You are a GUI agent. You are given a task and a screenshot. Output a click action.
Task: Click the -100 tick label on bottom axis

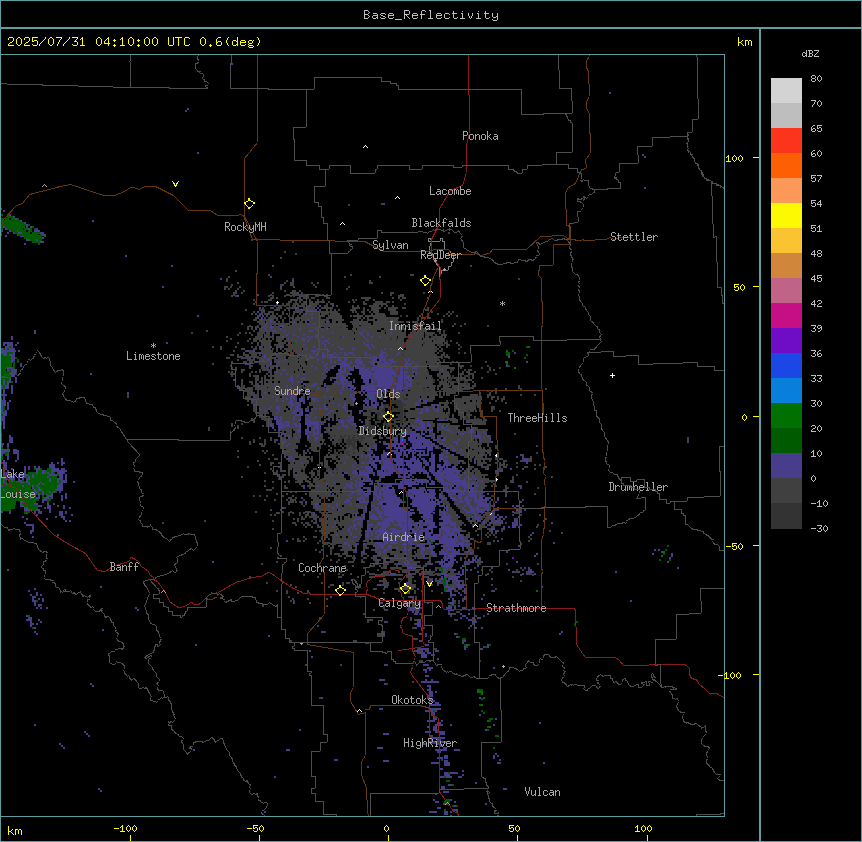pyautogui.click(x=125, y=828)
